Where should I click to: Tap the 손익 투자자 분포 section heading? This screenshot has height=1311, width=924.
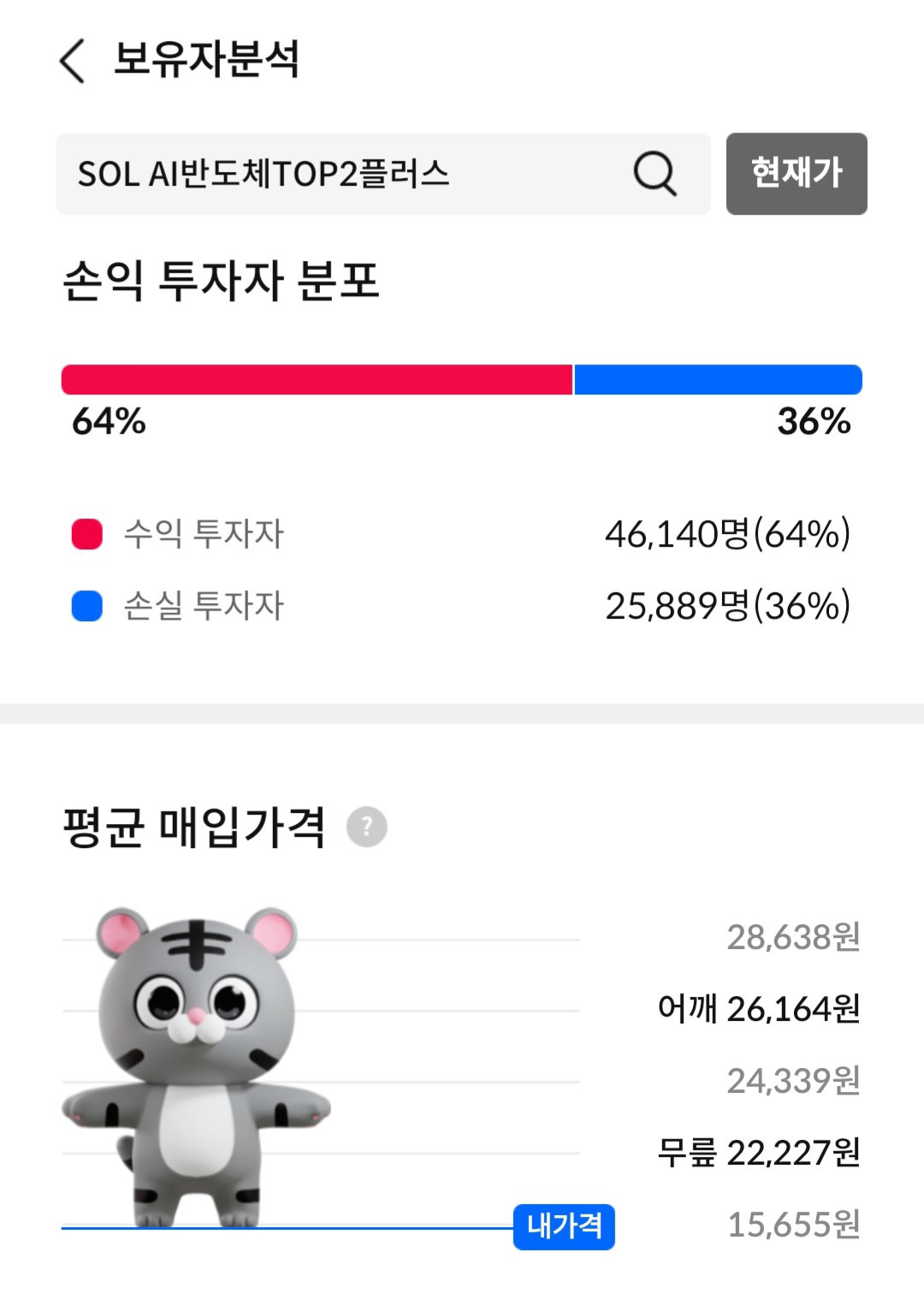[x=221, y=281]
